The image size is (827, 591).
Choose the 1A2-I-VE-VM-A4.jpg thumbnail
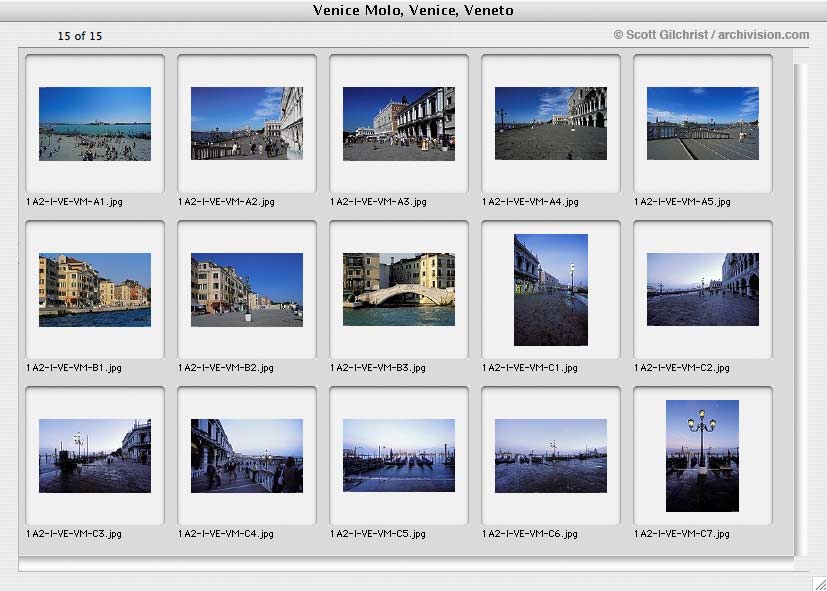pyautogui.click(x=551, y=123)
